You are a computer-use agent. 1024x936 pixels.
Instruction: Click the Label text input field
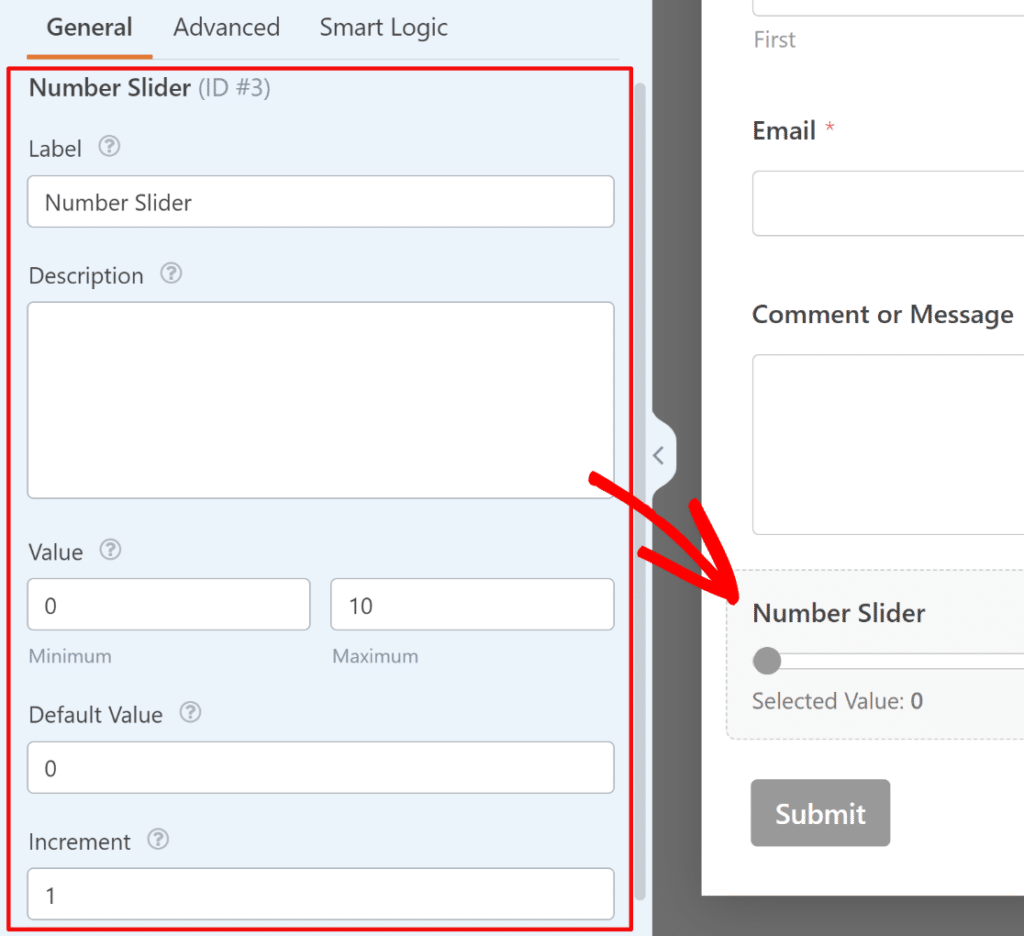click(320, 202)
